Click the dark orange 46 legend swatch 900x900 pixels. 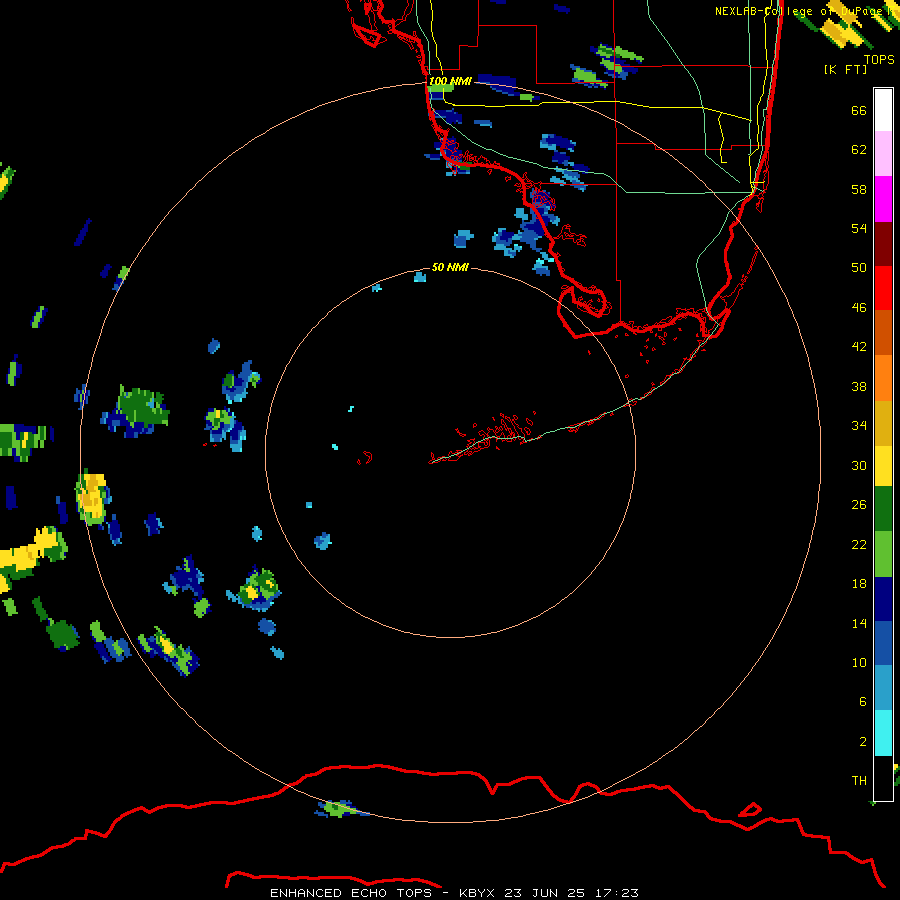point(883,333)
